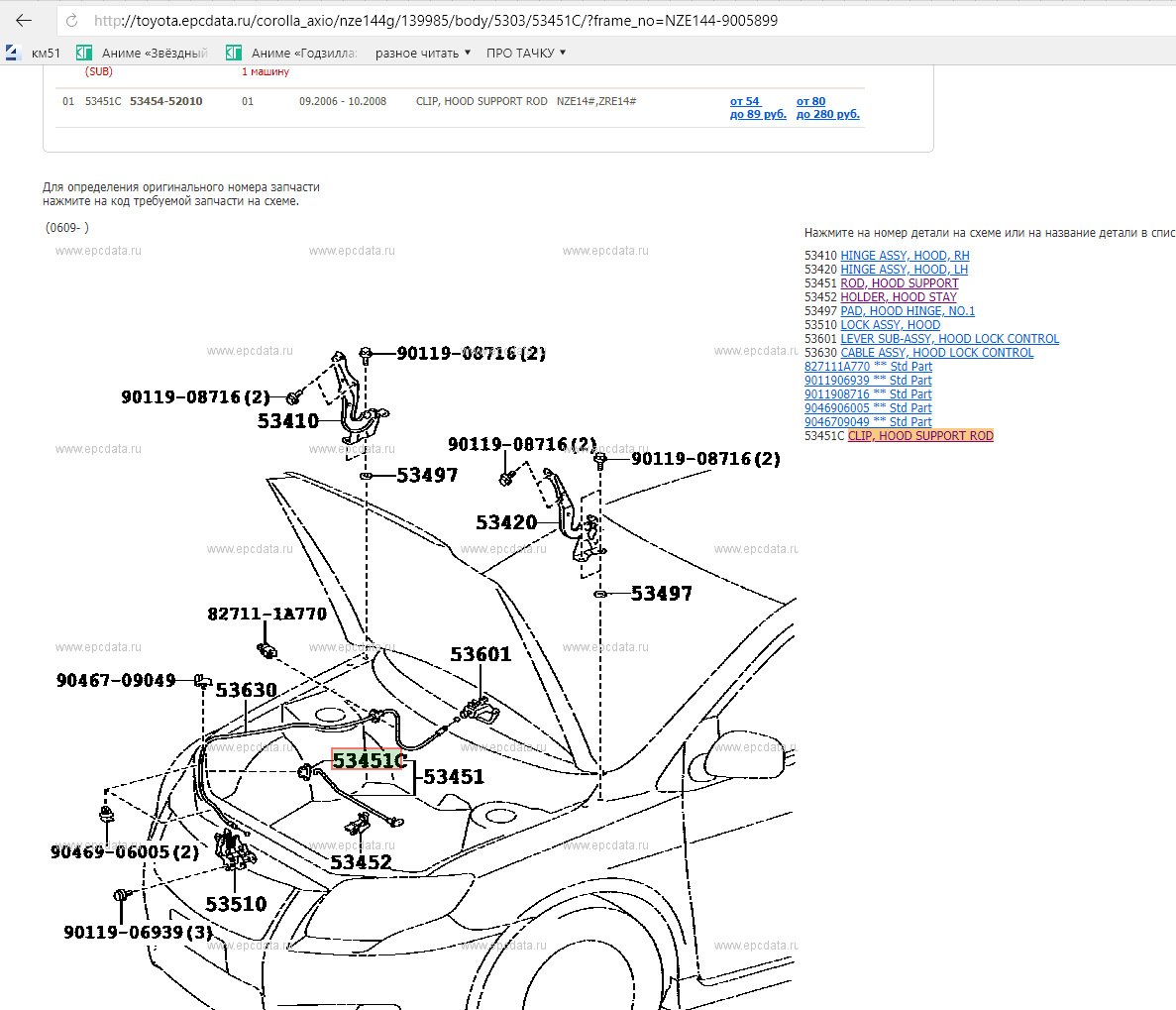
Task: Click the leftmost icon on the bookmarks bar
Action: [12, 52]
